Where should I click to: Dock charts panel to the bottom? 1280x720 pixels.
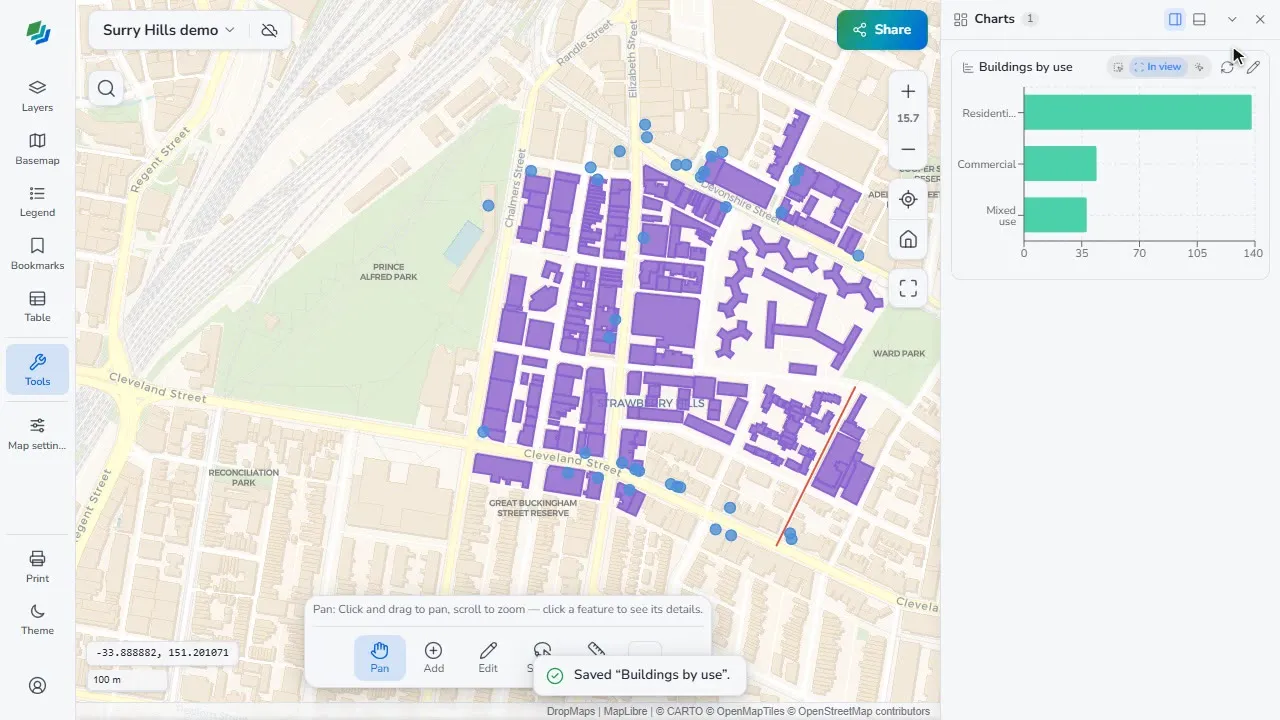coord(1199,19)
